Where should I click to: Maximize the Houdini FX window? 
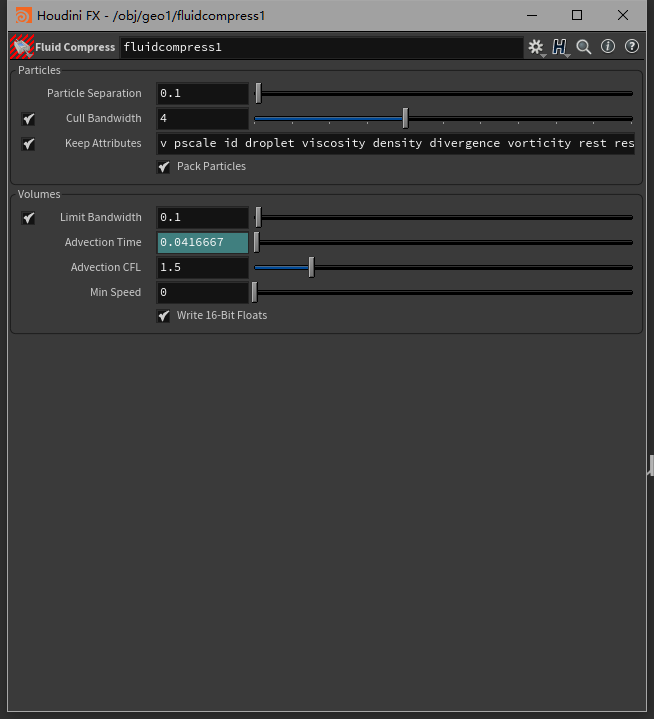pos(577,15)
